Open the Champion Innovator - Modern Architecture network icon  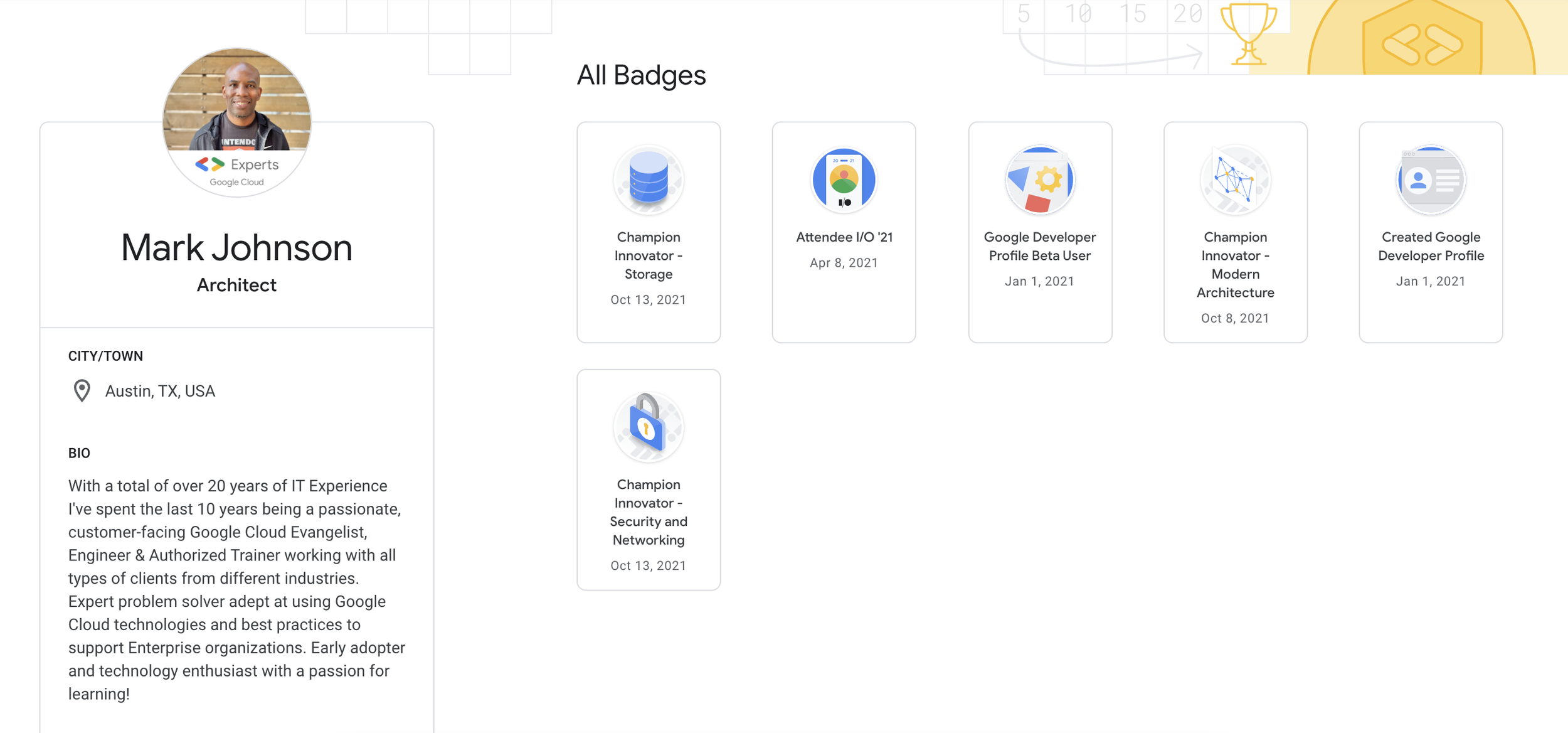coord(1235,179)
